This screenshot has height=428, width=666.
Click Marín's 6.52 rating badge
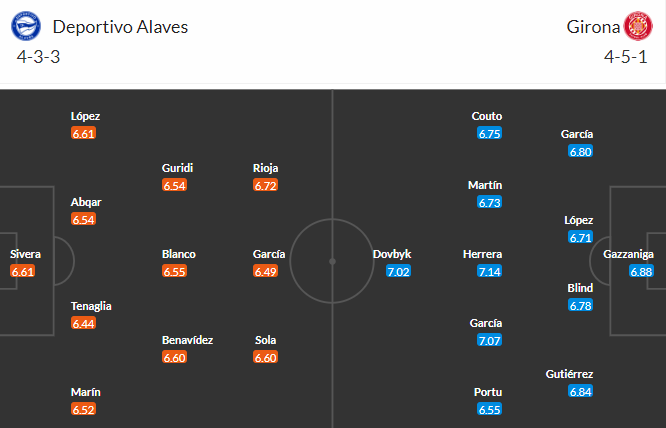point(84,409)
